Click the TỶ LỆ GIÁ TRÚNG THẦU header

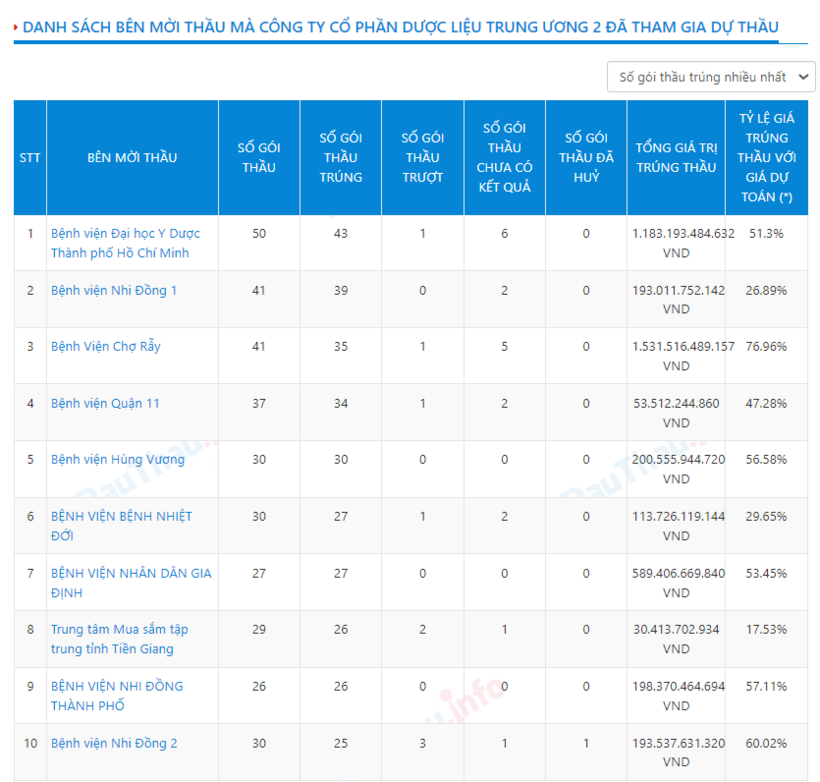pyautogui.click(x=767, y=157)
